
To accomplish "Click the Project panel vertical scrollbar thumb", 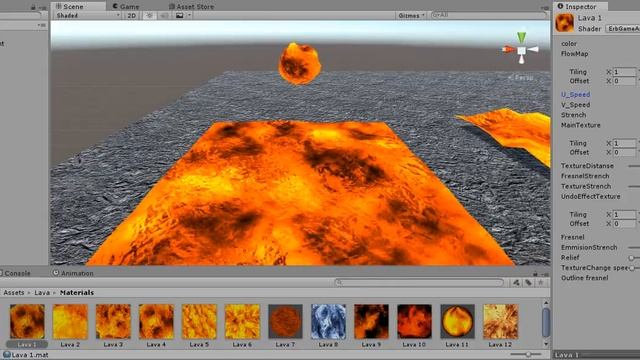I will coord(546,323).
